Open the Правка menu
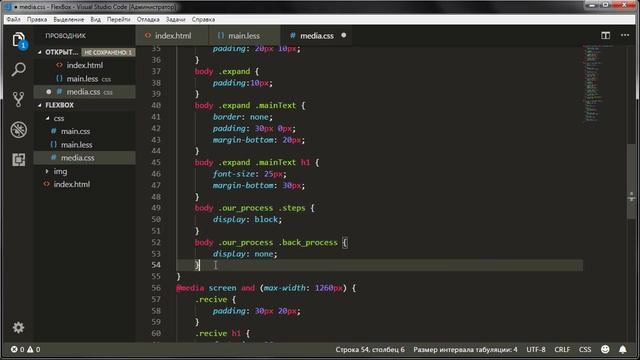 click(37, 19)
